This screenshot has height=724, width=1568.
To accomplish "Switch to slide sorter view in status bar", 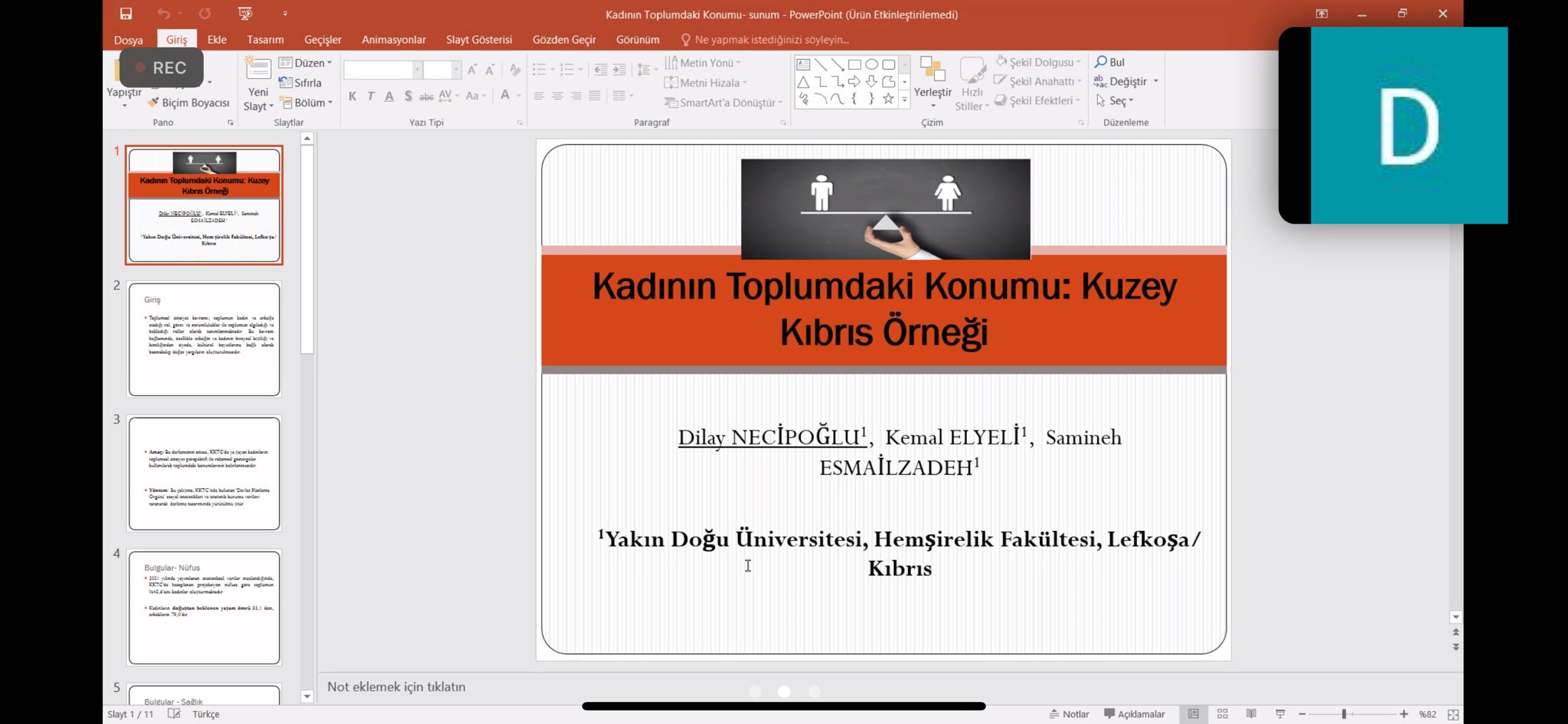I will 1223,714.
